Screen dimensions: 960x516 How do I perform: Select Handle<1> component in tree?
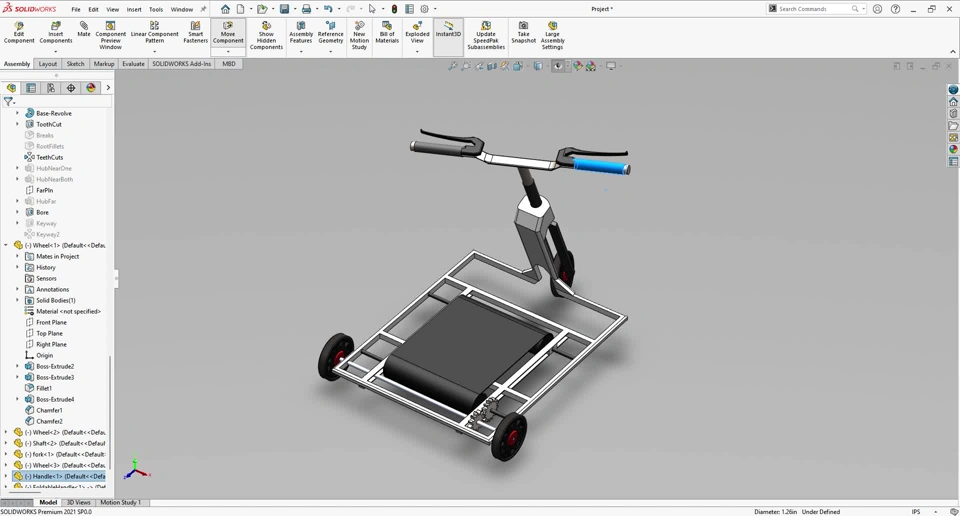tap(59, 476)
